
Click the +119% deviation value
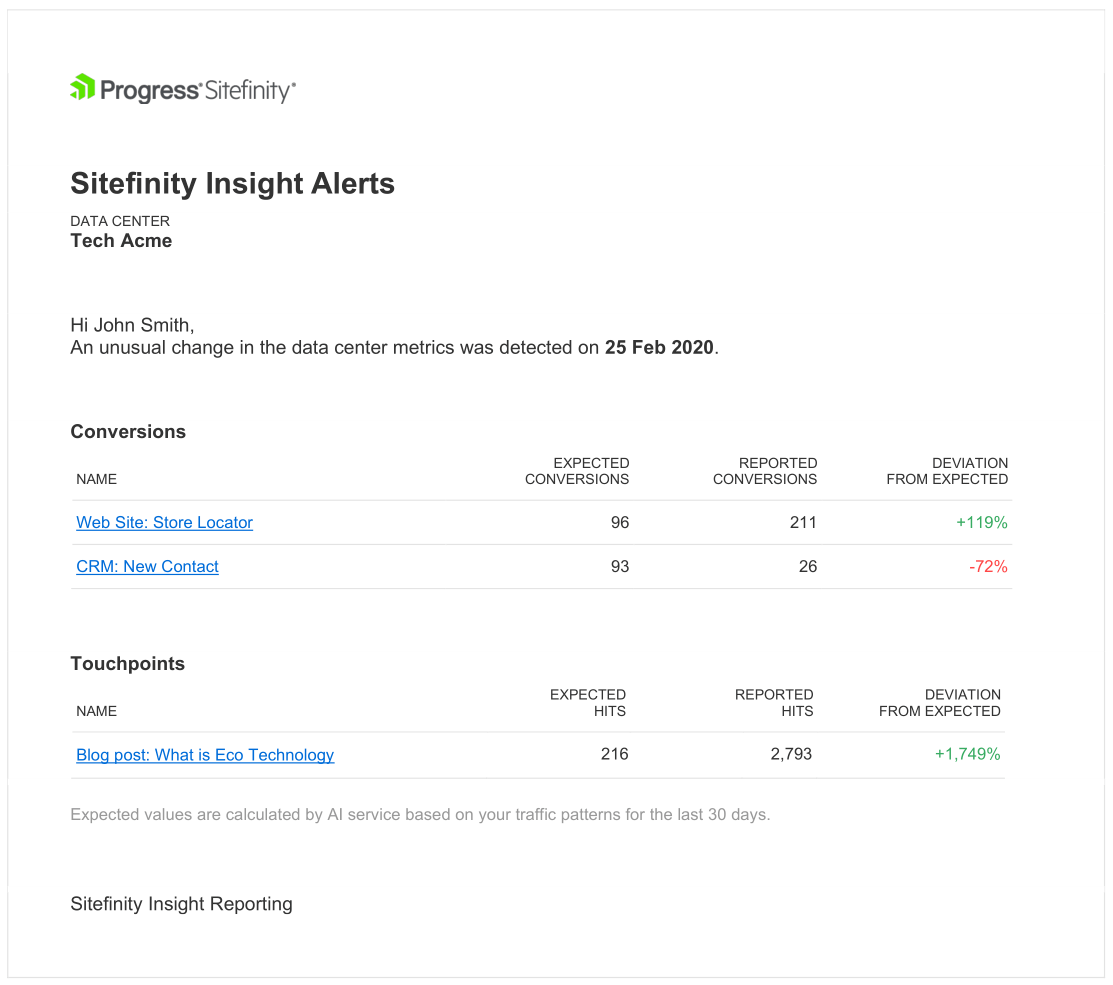tap(982, 522)
